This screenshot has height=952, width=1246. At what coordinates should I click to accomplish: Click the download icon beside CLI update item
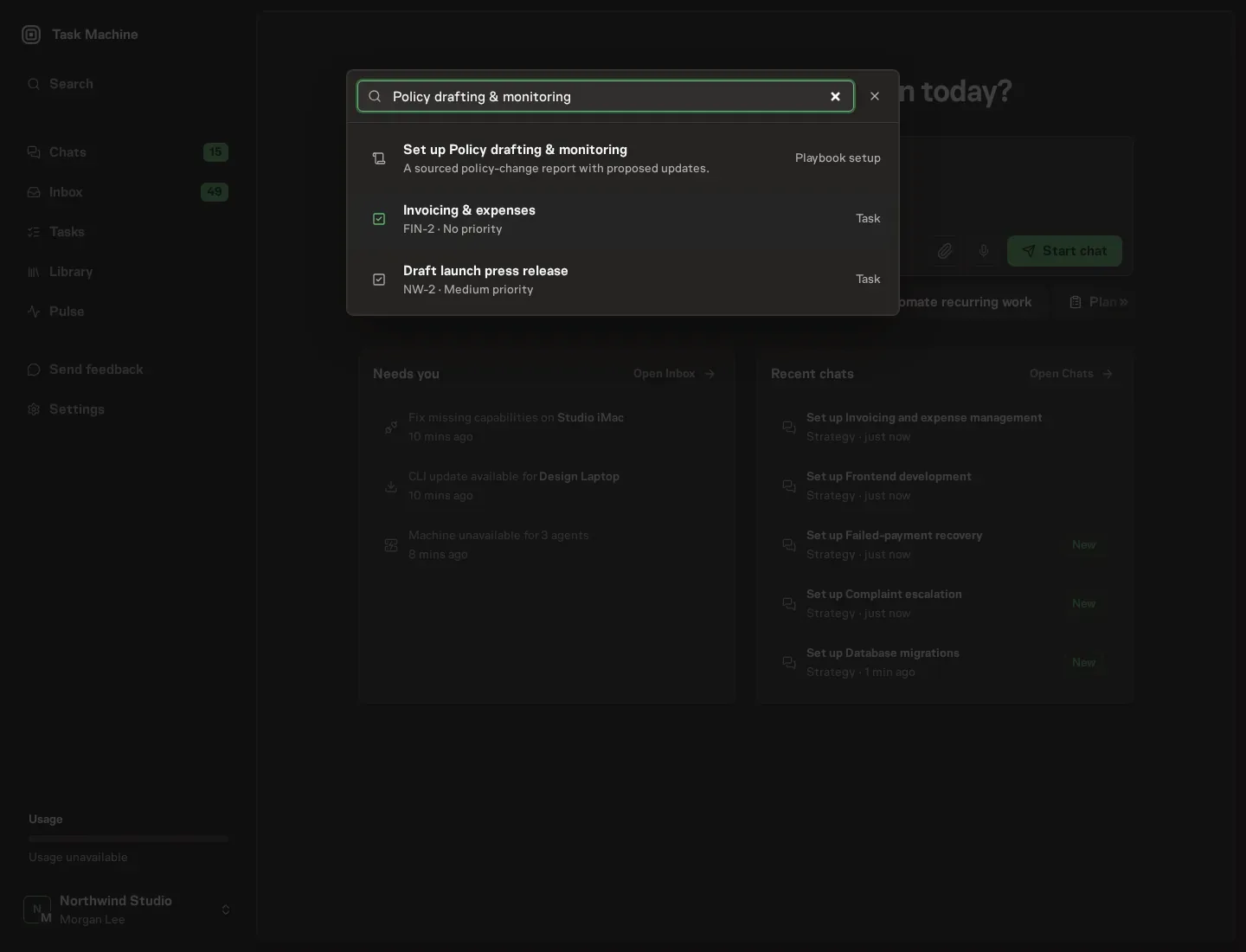tap(391, 486)
